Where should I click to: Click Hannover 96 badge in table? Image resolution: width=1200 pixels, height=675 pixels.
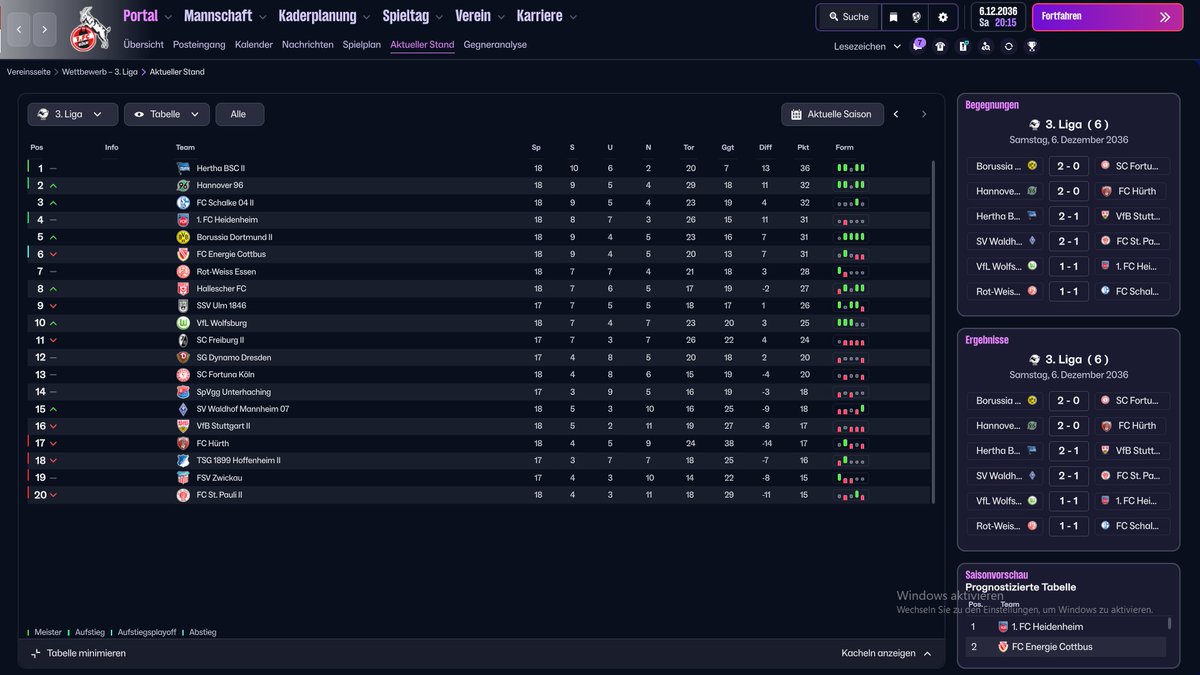click(x=183, y=185)
